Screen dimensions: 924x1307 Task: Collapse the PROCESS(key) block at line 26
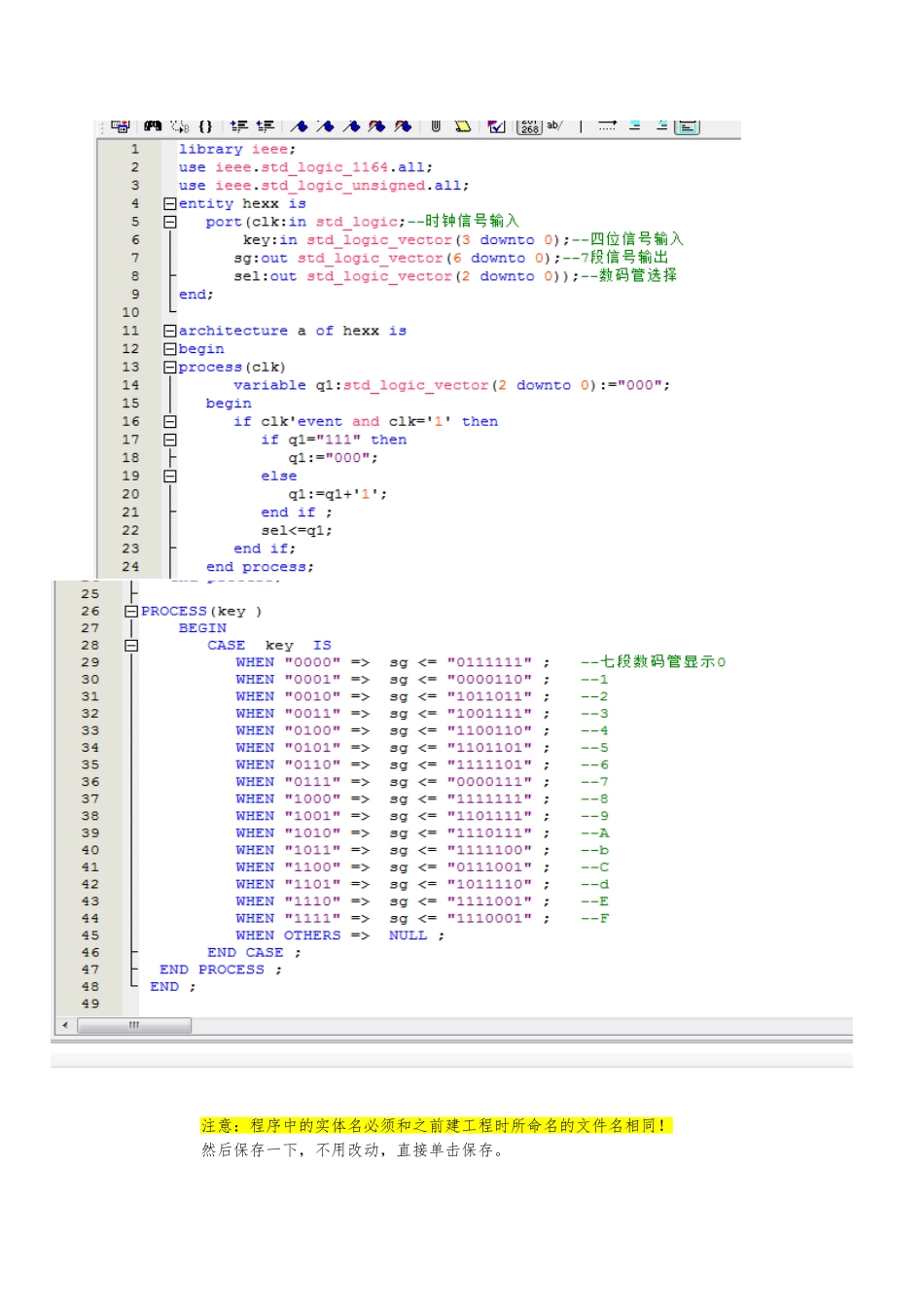(131, 612)
